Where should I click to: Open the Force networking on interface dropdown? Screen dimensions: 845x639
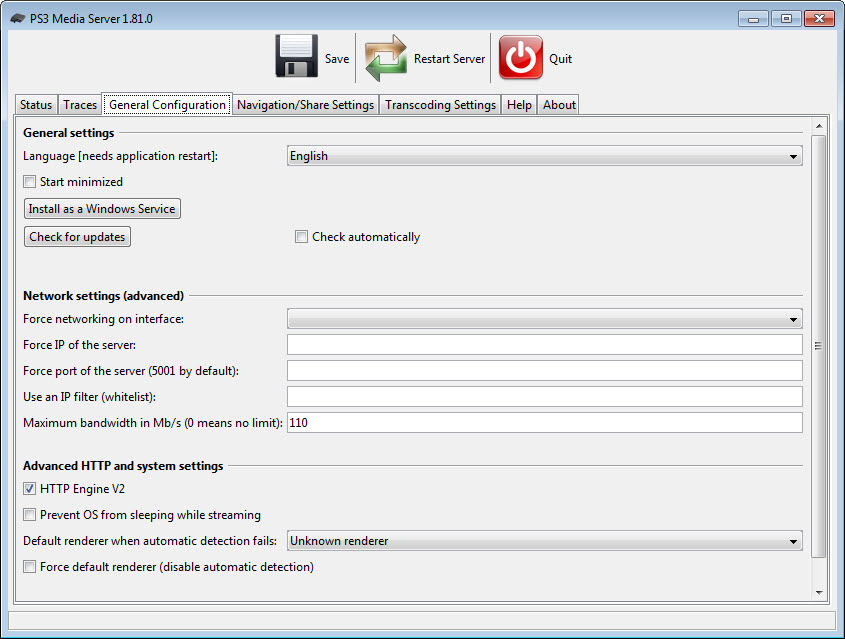[x=544, y=319]
